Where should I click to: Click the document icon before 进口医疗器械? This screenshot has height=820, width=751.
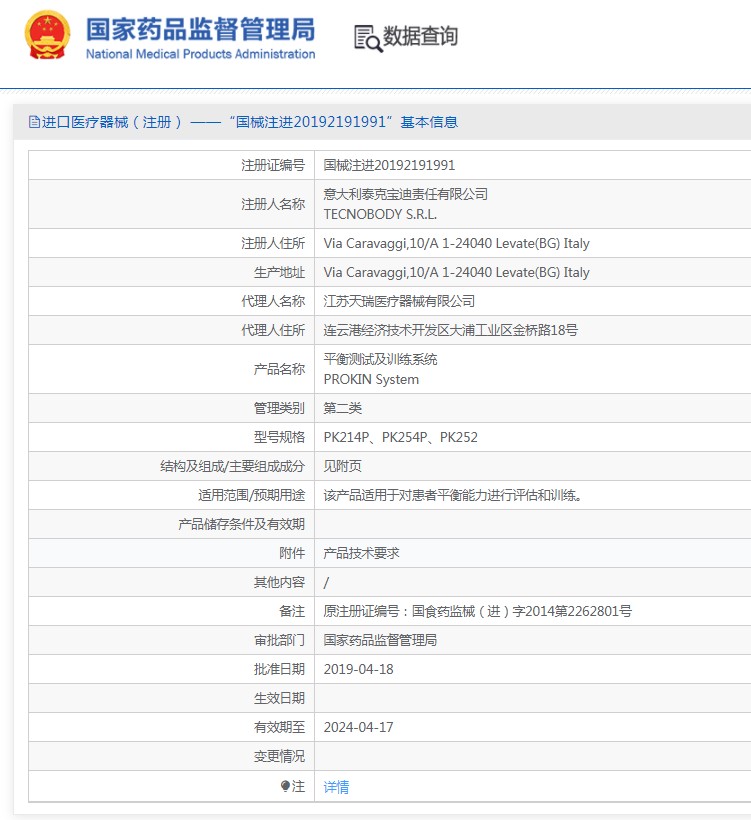click(34, 122)
